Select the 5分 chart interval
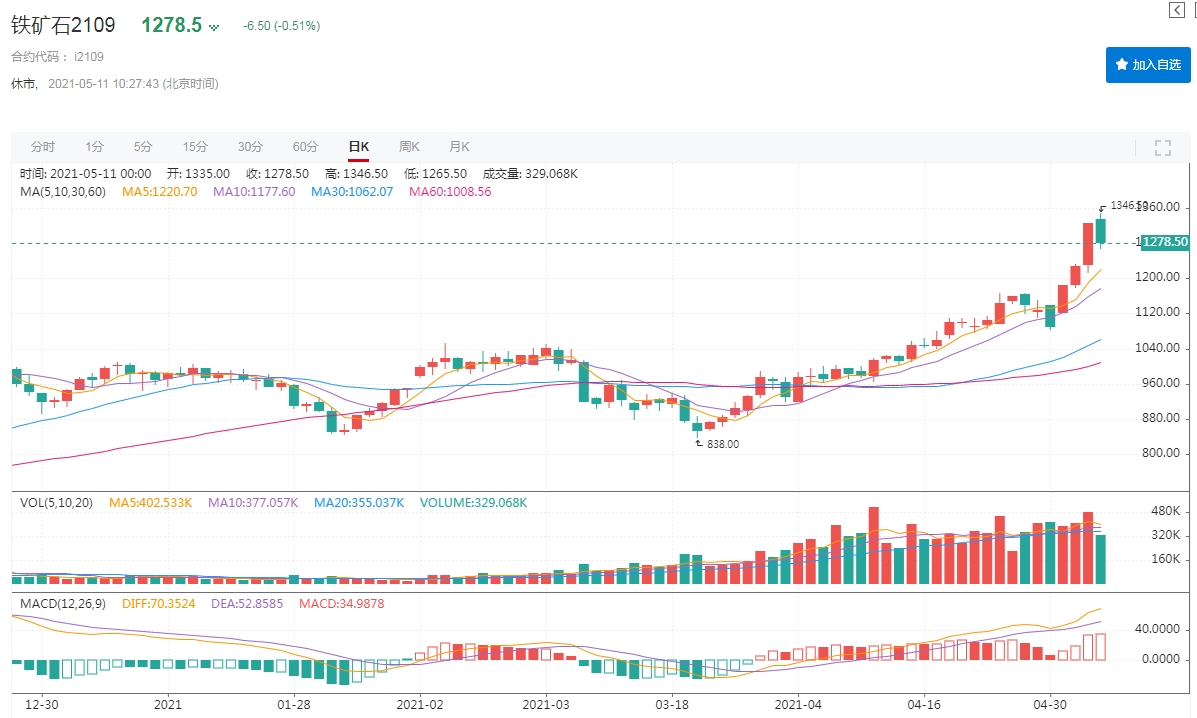 (143, 147)
